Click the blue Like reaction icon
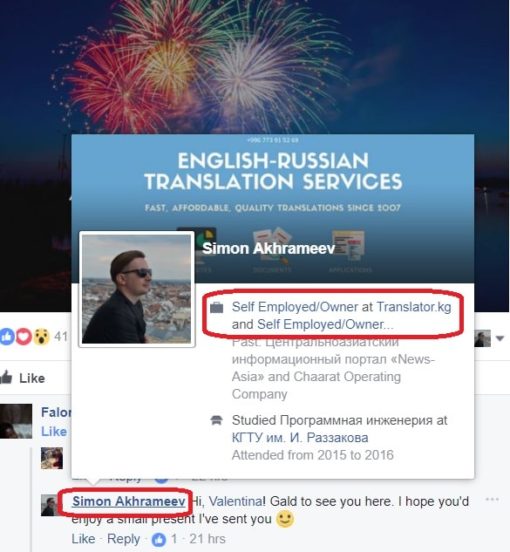 [x=6, y=336]
